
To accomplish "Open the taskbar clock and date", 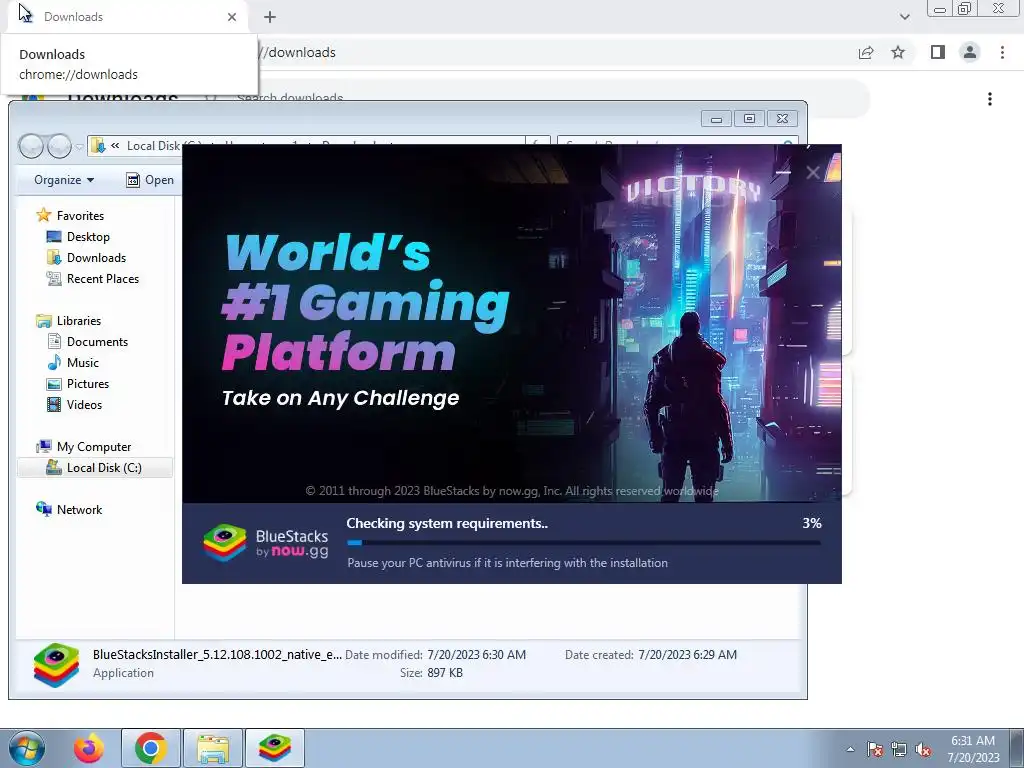I will [x=973, y=749].
